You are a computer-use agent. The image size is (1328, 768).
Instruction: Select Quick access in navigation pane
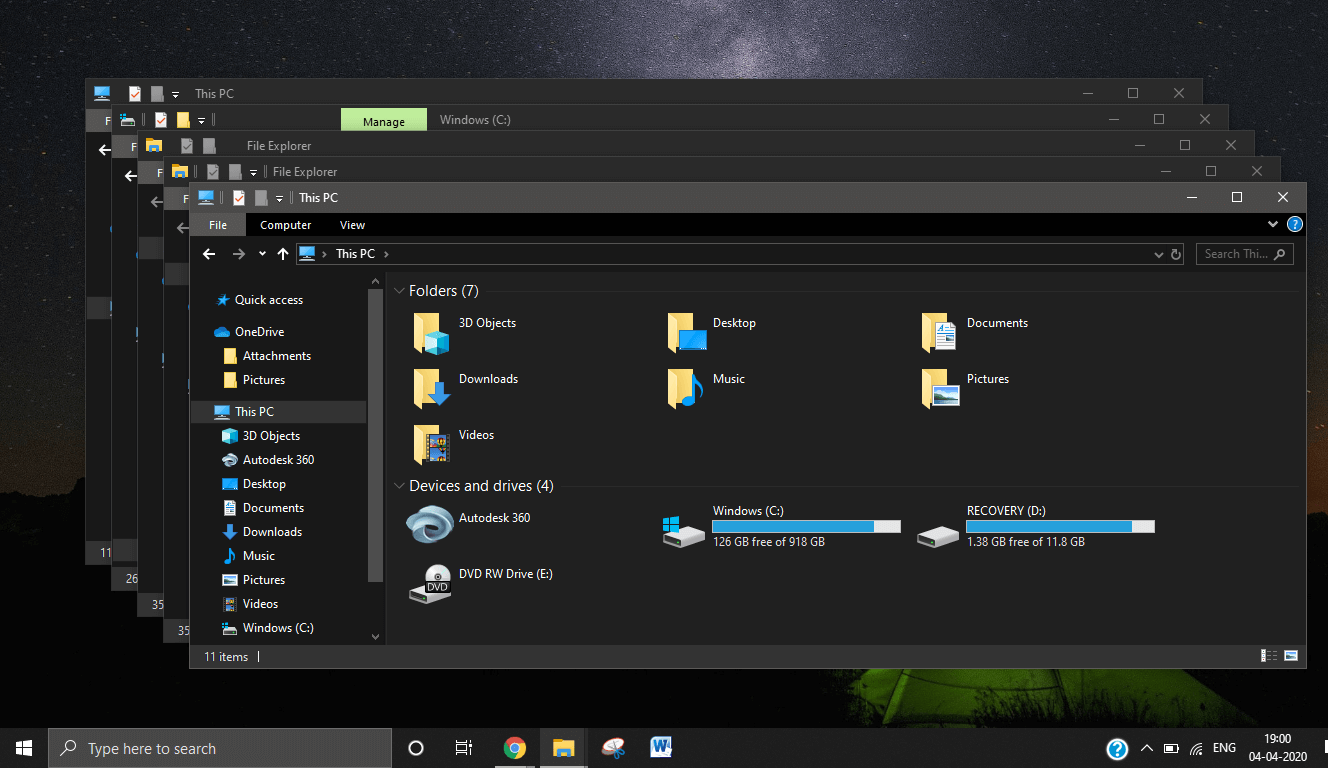[x=268, y=300]
